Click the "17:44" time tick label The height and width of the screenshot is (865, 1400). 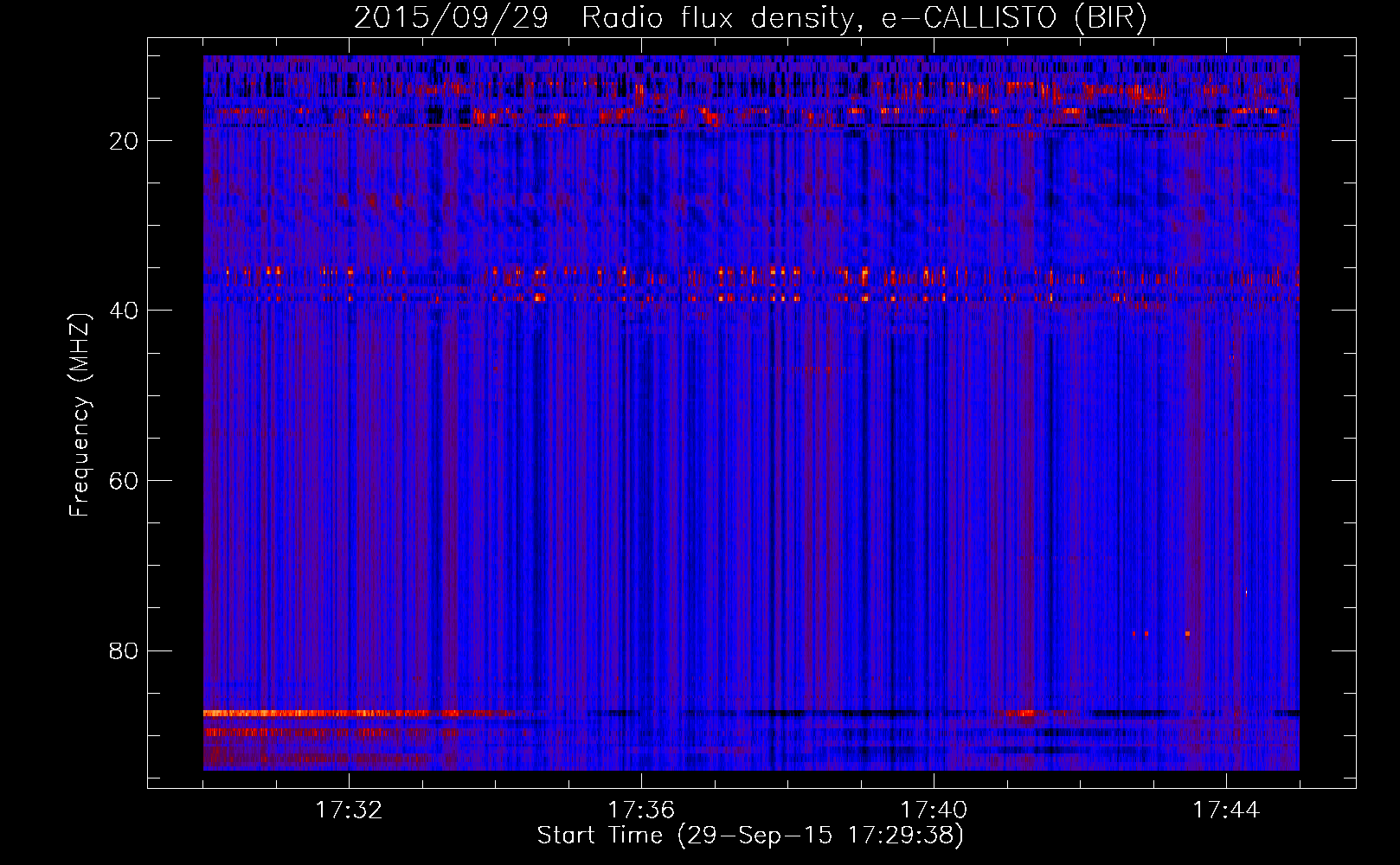point(1226,811)
